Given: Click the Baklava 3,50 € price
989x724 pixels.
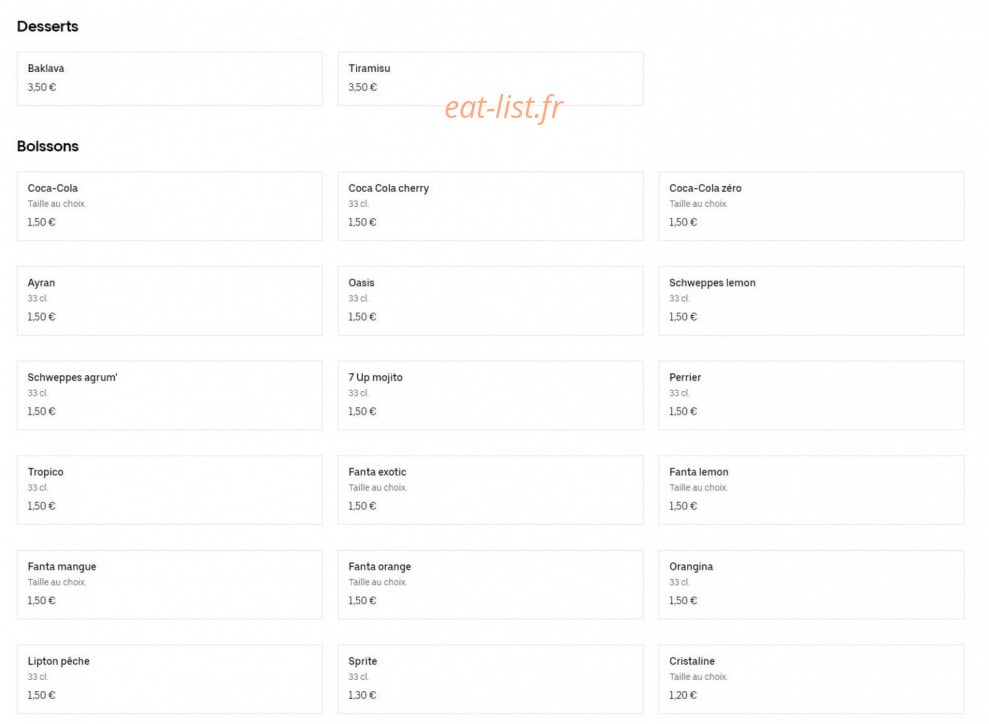Looking at the screenshot, I should (x=42, y=87).
